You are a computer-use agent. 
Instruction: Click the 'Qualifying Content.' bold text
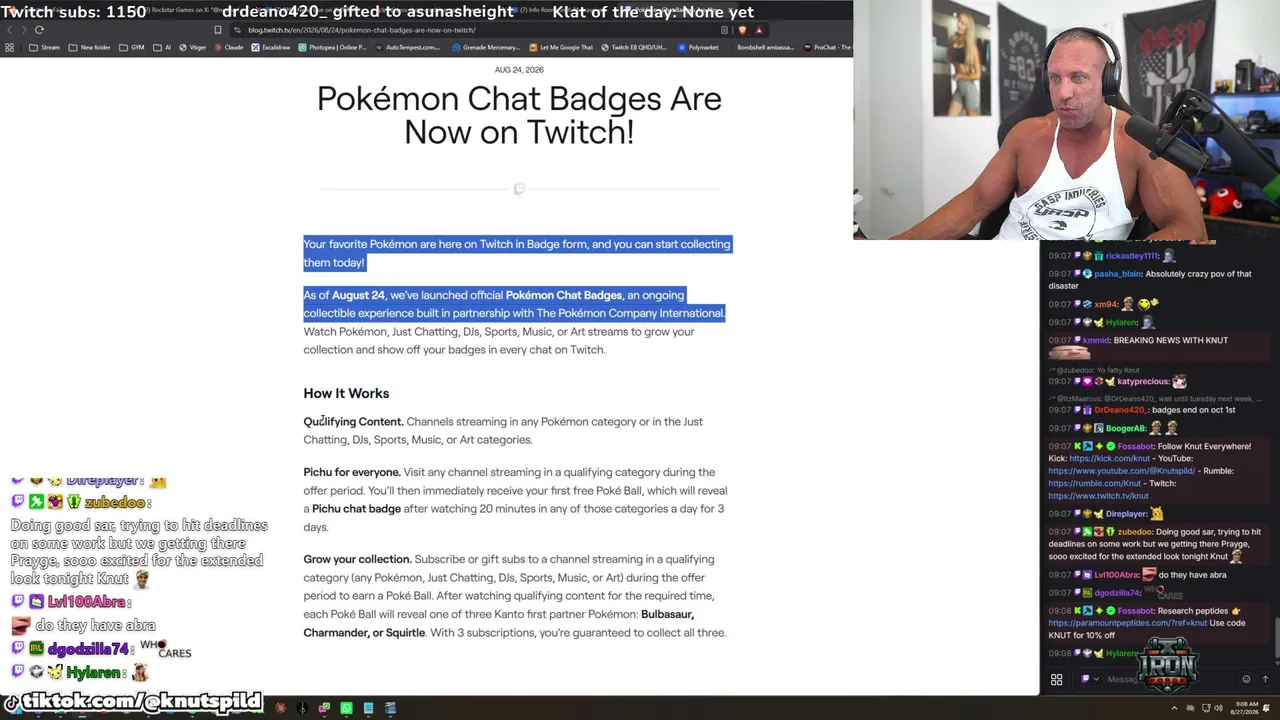tap(353, 422)
